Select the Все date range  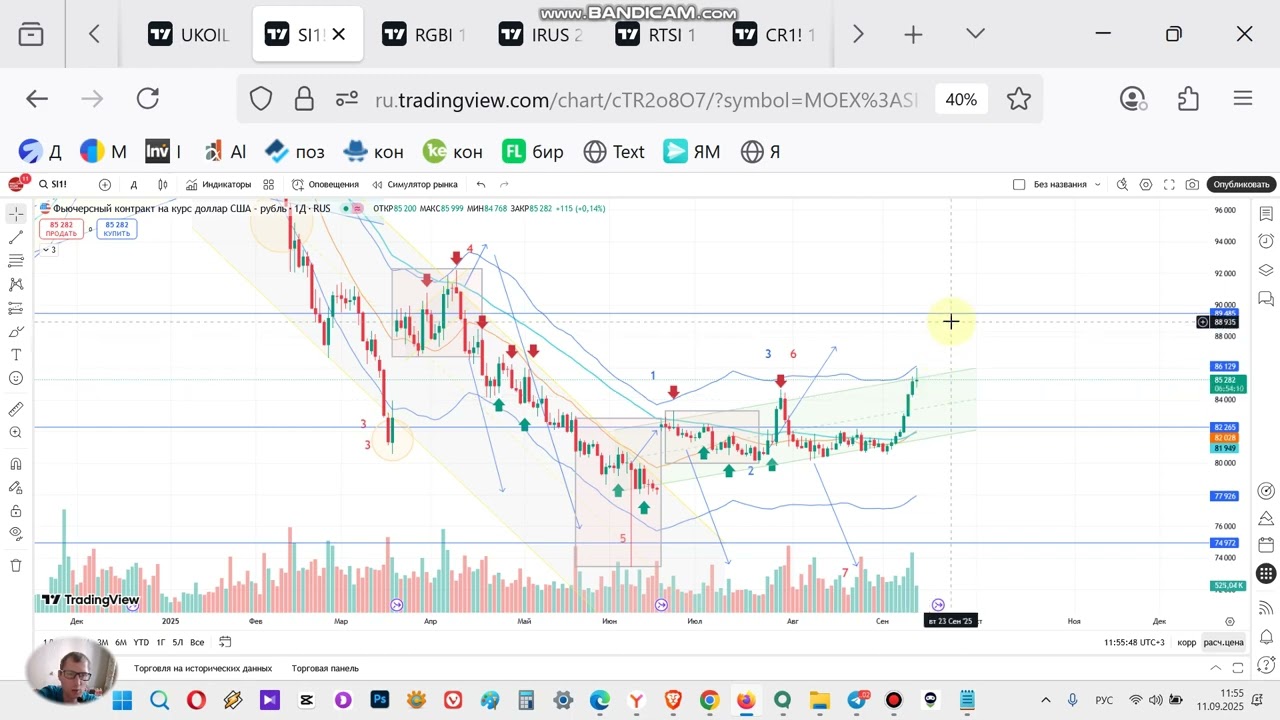(x=197, y=642)
